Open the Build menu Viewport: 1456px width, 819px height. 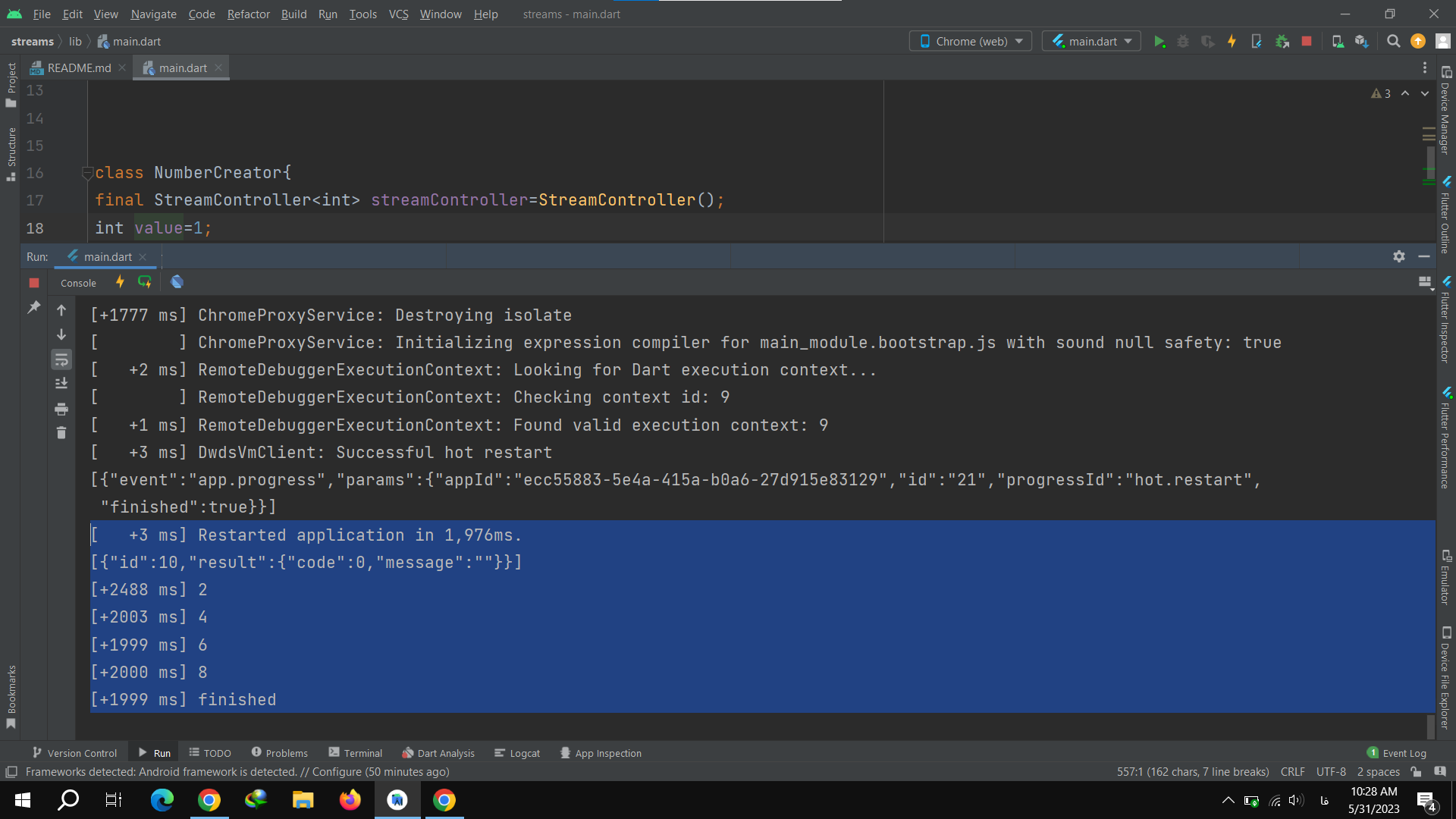[293, 14]
